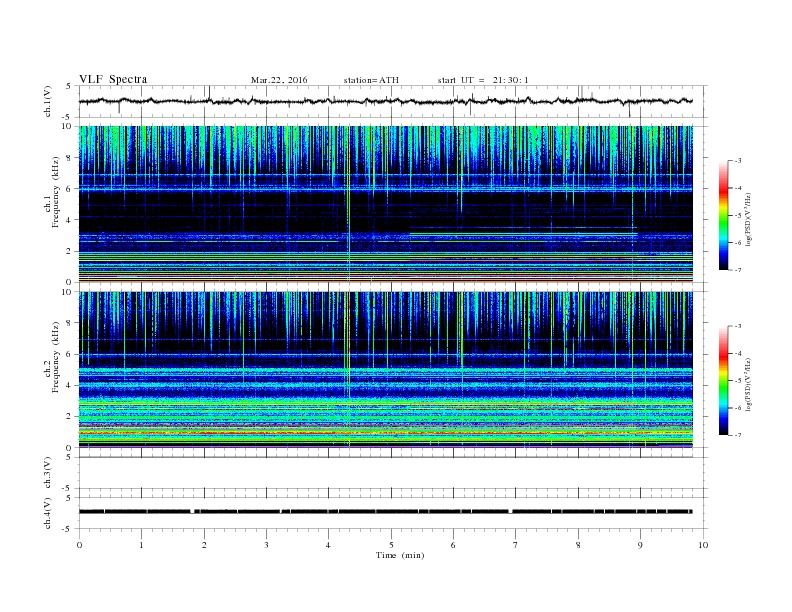Click the ch.2 spectrogram color bar
The image size is (792, 612).
tap(723, 381)
